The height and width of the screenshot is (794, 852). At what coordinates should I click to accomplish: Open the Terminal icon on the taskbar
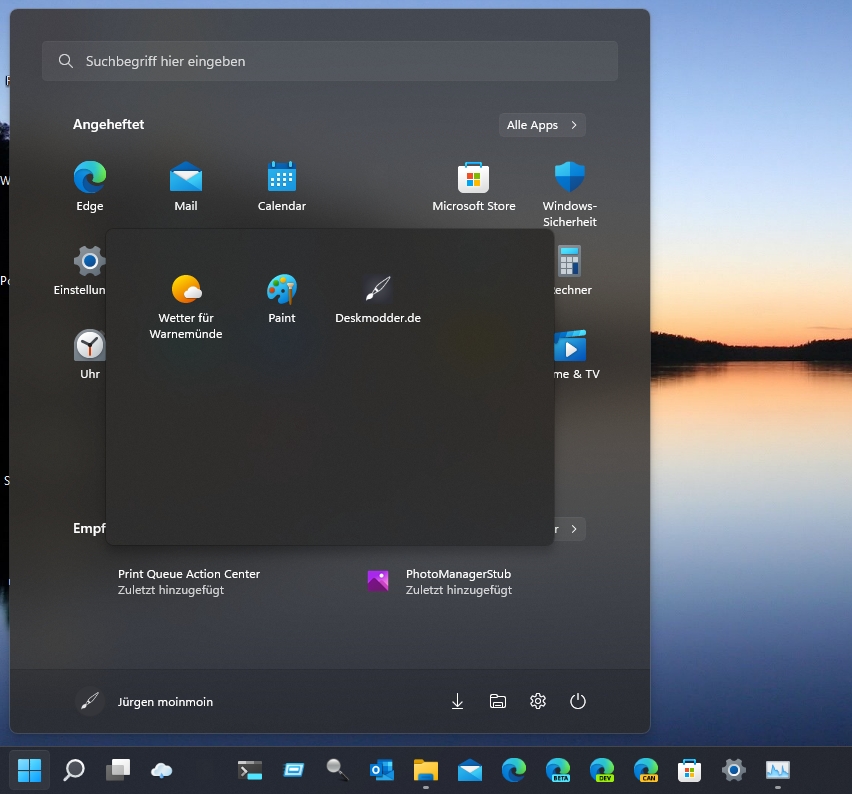250,770
